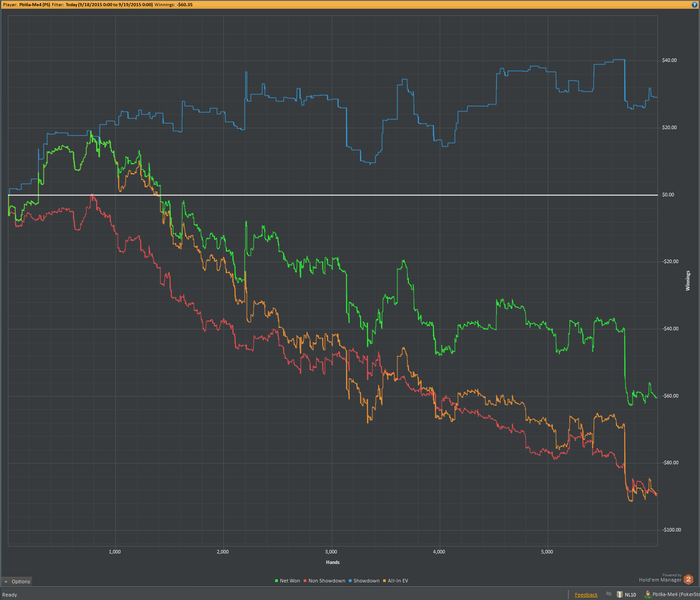This screenshot has width=700, height=600.
Task: Open the blue help icon in the header
Action: point(695,4)
